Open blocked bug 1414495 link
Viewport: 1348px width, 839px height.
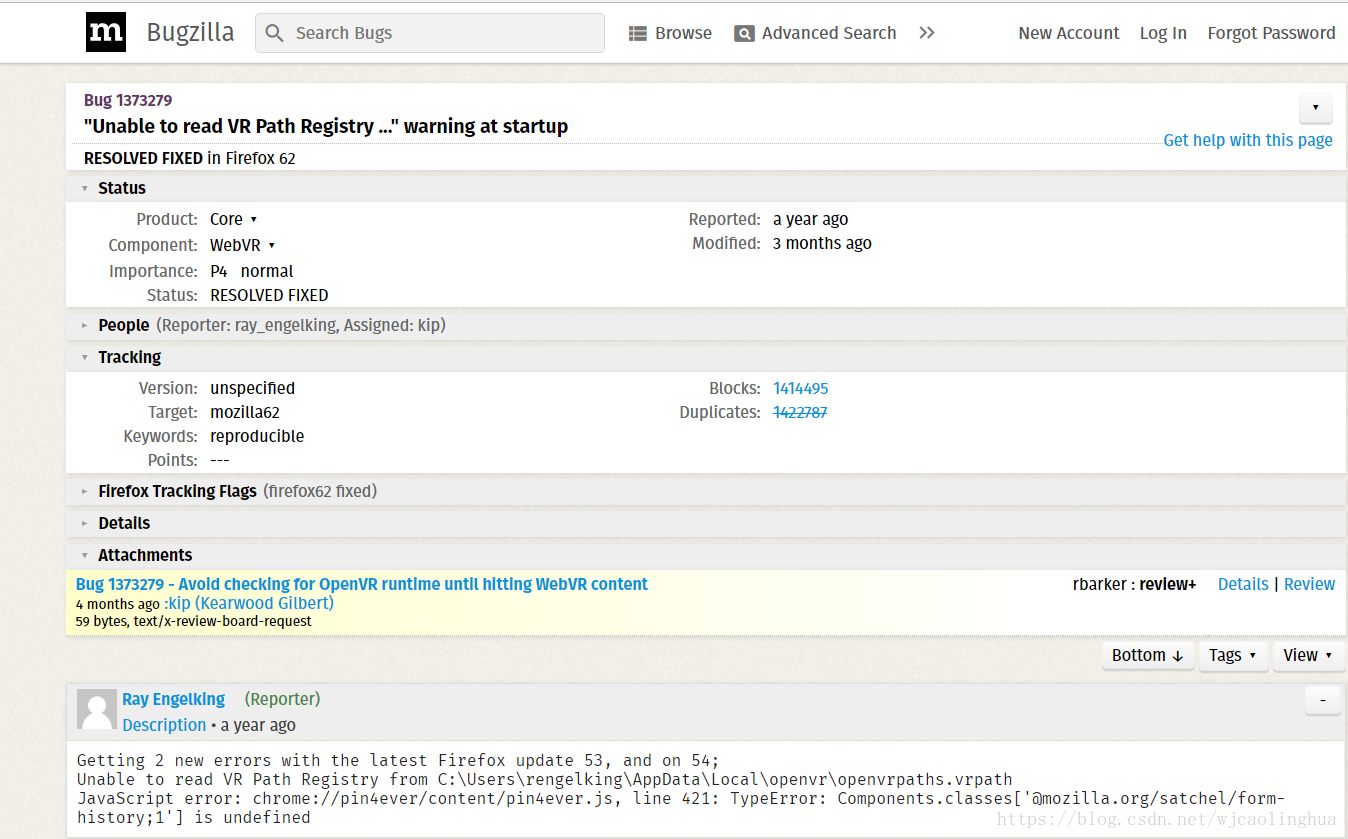point(801,388)
